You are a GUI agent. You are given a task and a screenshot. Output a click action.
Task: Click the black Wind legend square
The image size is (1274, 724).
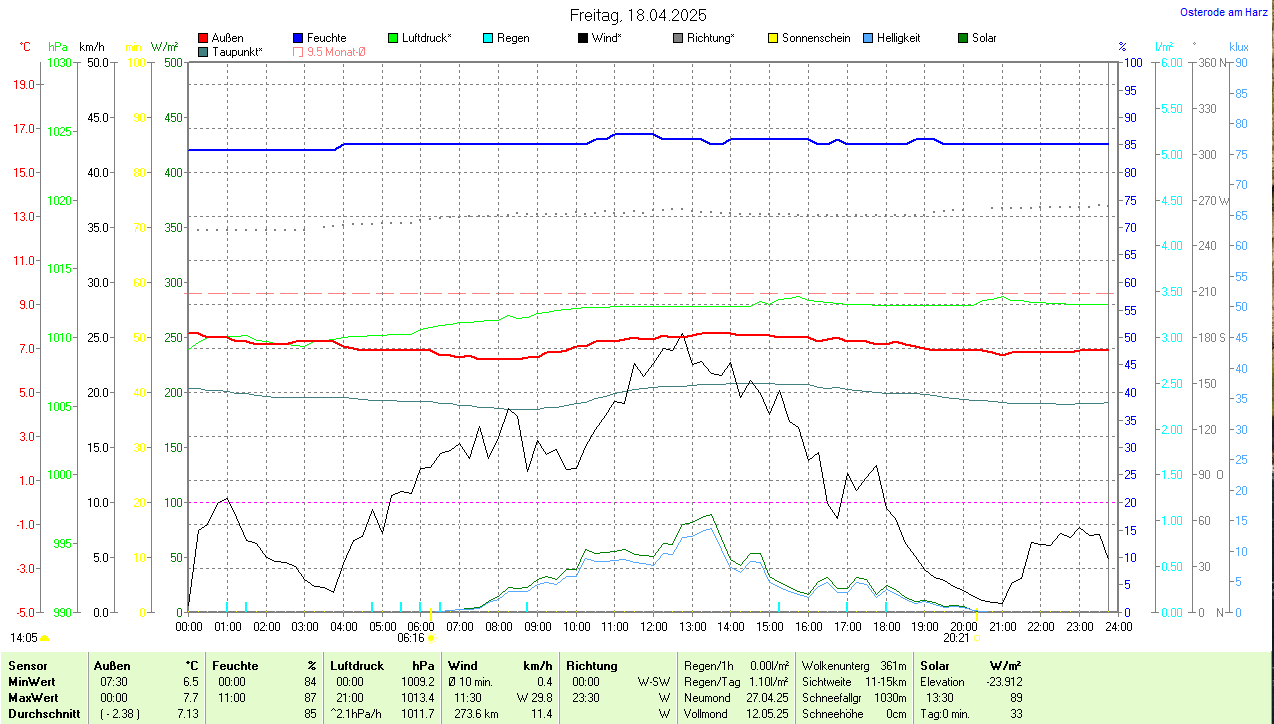pos(583,38)
